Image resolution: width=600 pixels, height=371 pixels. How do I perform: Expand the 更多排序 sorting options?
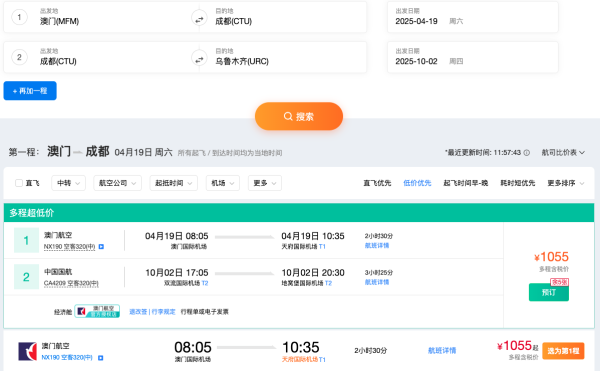(566, 183)
